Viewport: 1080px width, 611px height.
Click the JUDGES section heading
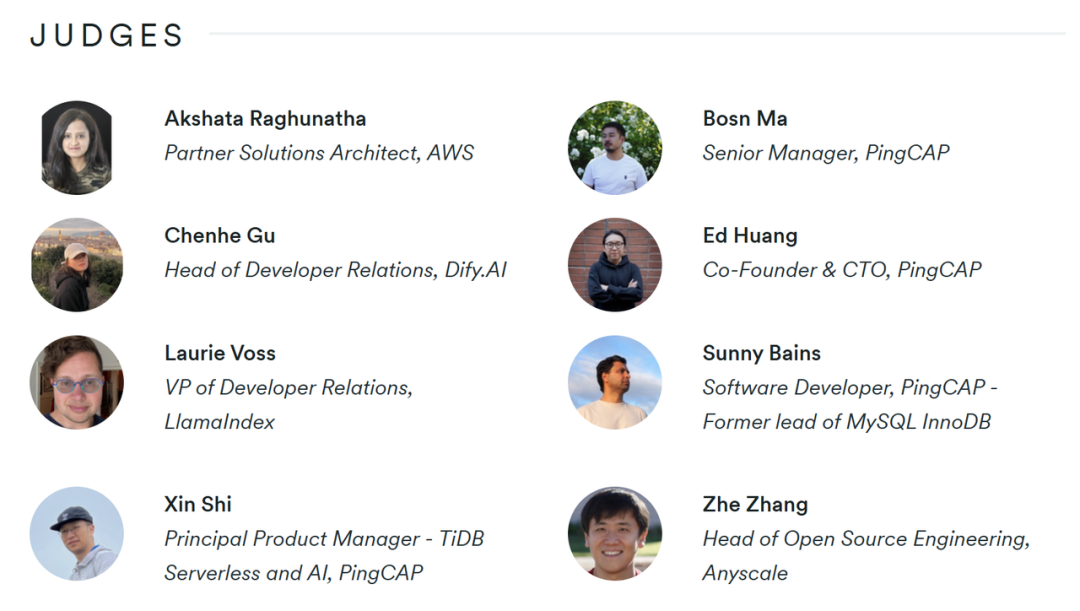coord(106,36)
